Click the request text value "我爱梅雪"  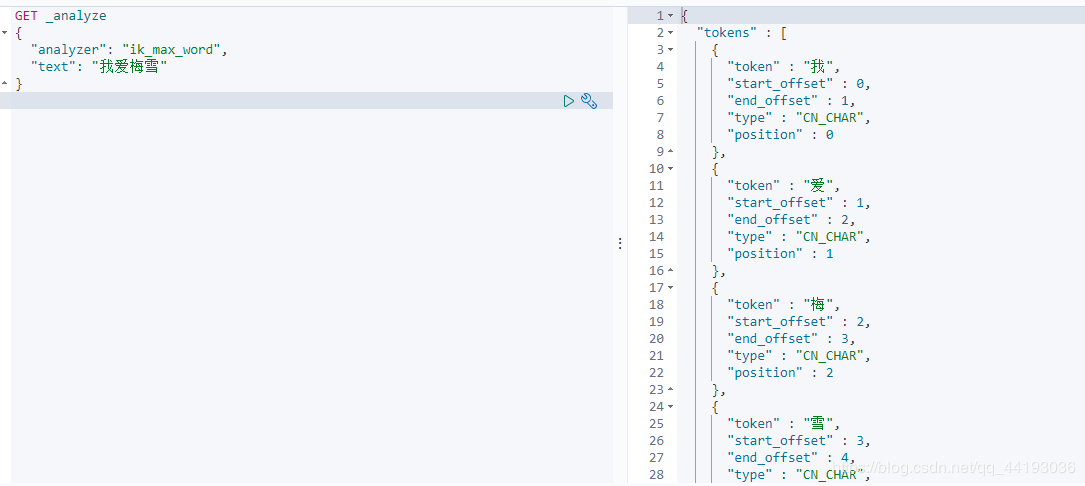(x=129, y=66)
